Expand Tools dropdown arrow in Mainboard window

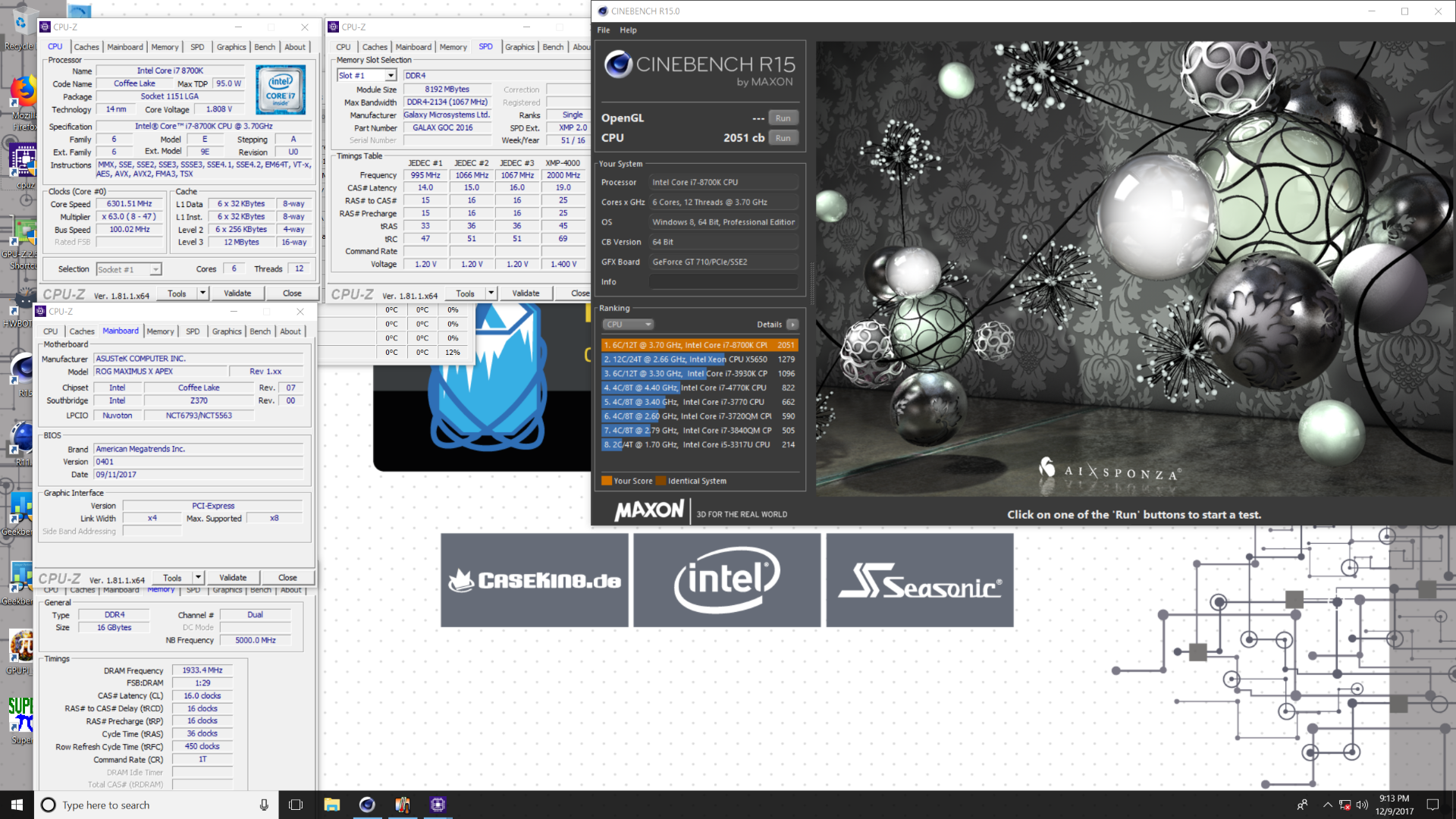coord(198,578)
